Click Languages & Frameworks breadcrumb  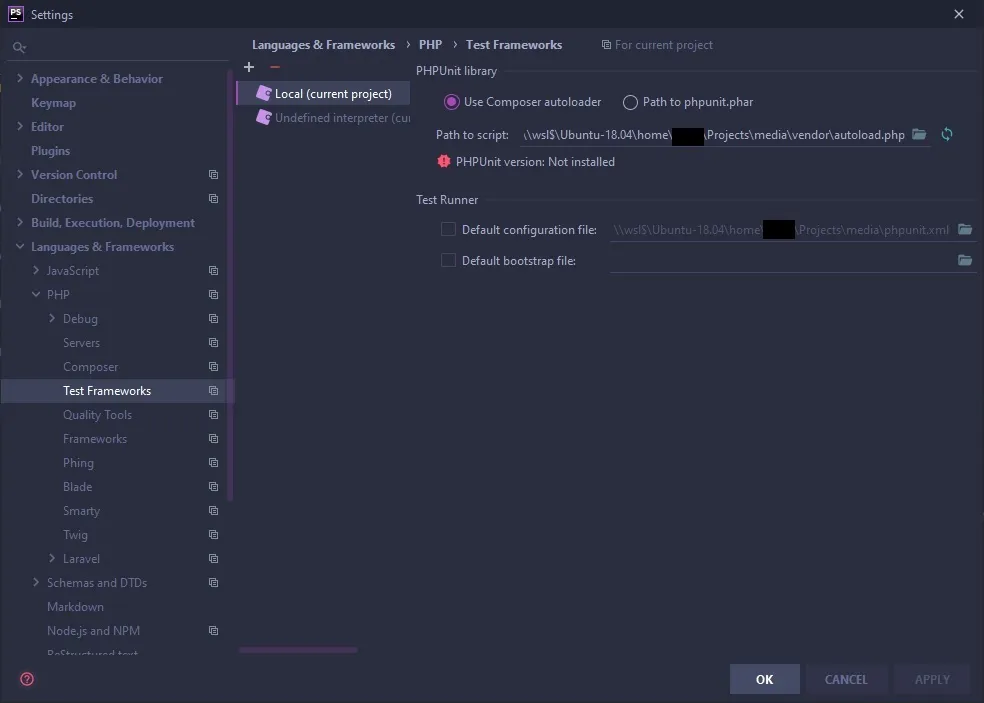click(x=323, y=45)
